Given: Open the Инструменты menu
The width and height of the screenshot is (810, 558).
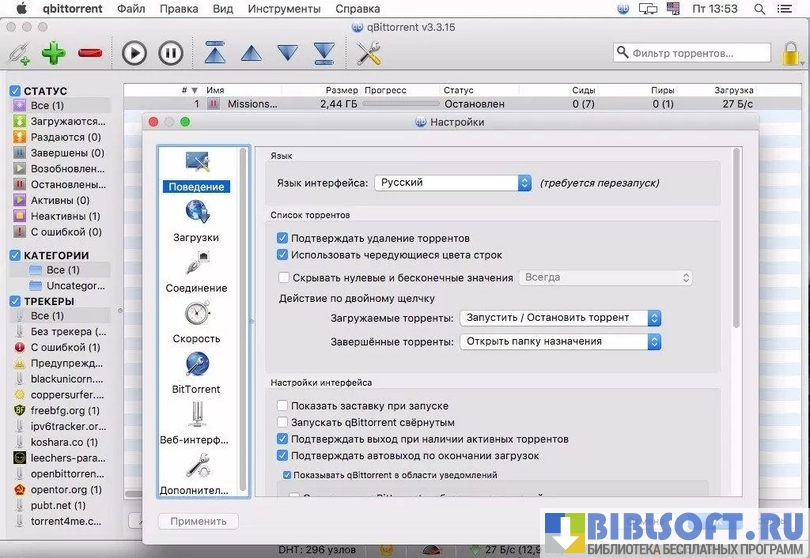Looking at the screenshot, I should tap(285, 9).
